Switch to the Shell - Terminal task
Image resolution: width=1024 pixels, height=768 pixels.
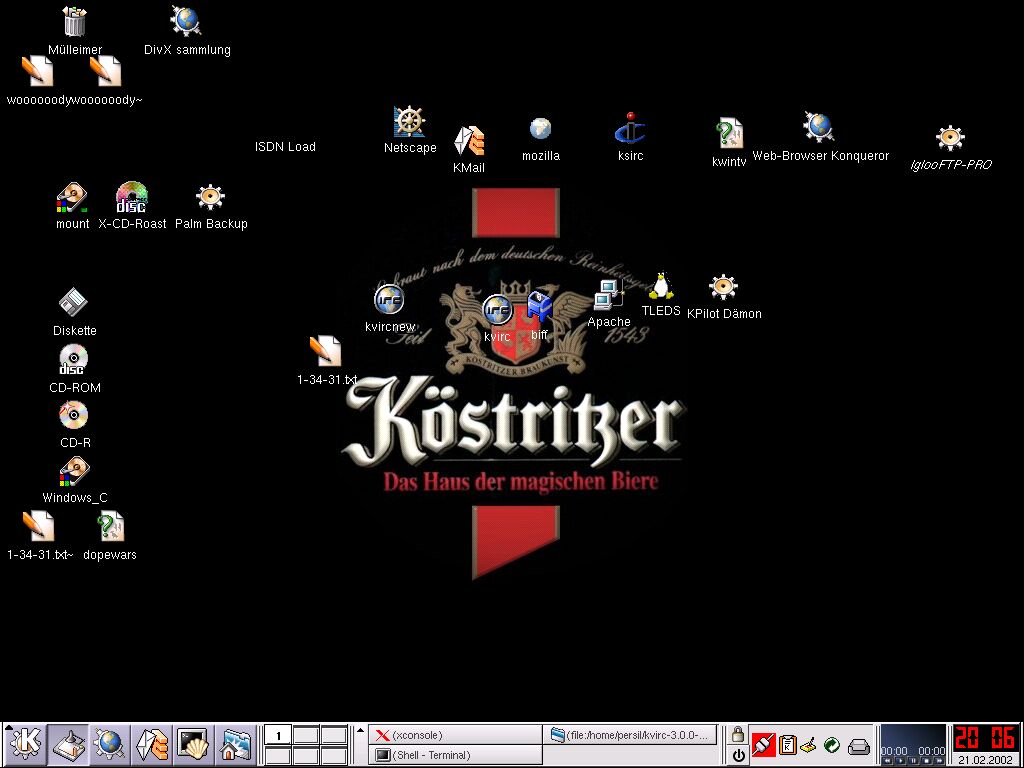point(455,755)
